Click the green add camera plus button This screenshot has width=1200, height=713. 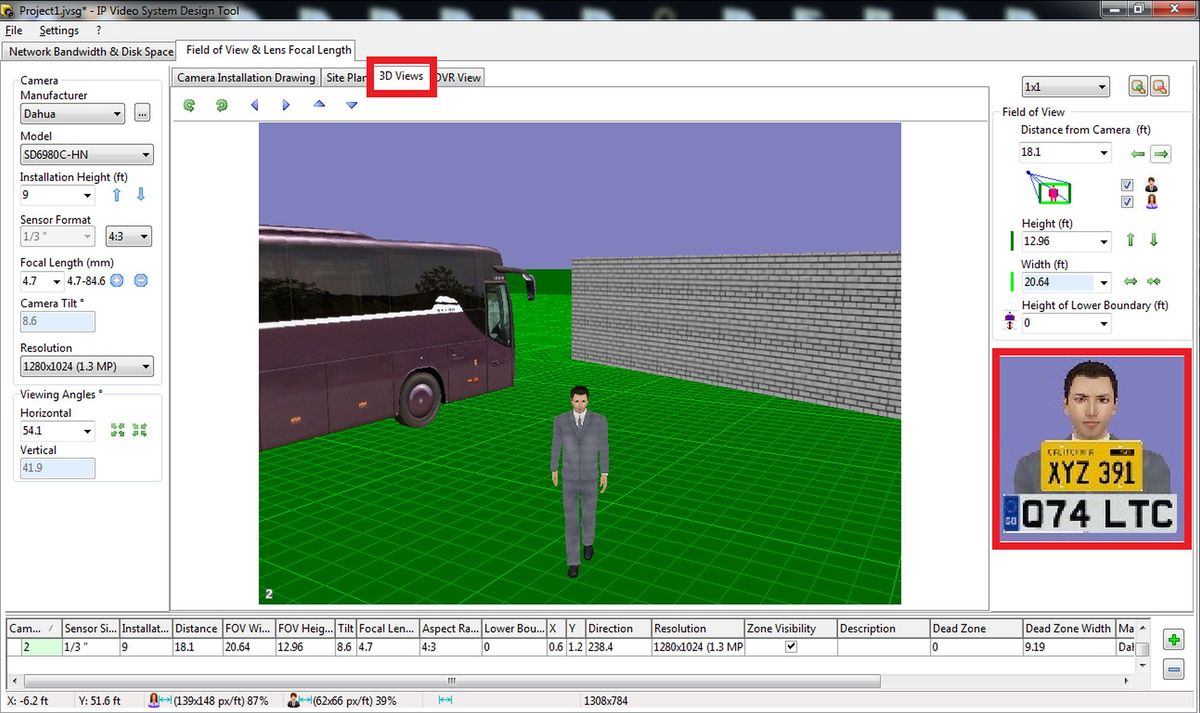(x=1174, y=640)
